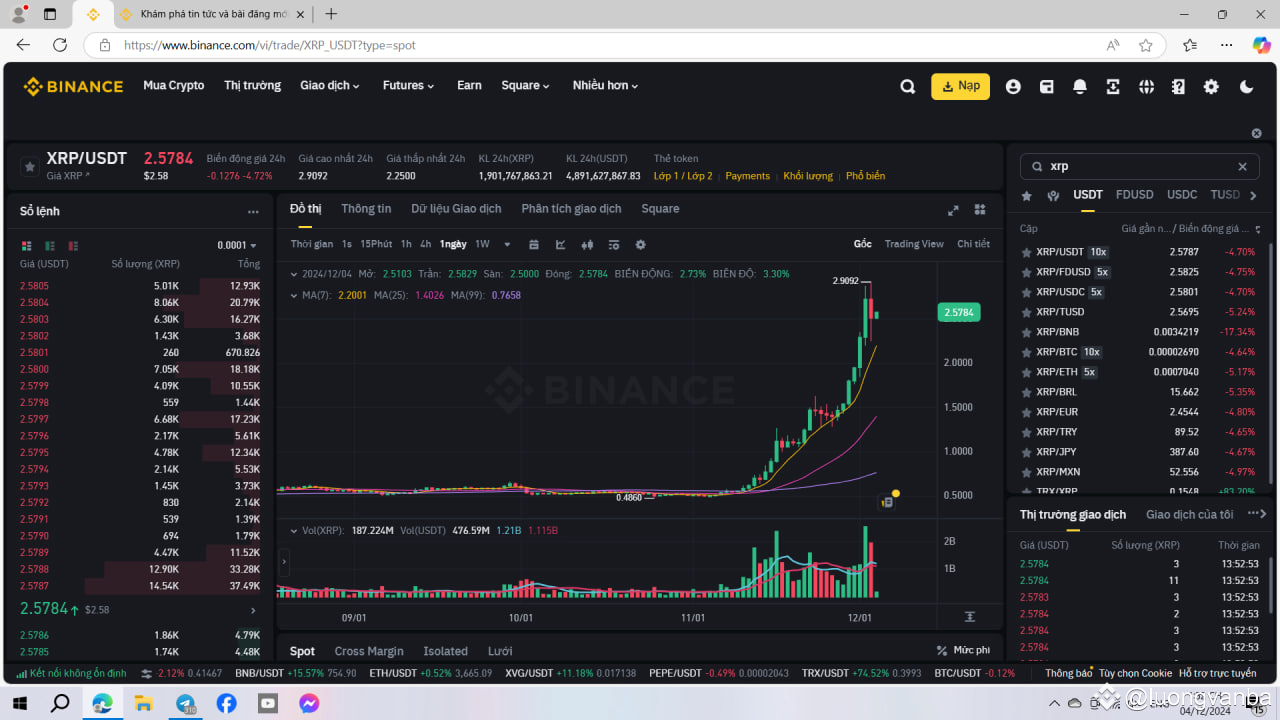Open Windows Start menu

[x=20, y=703]
